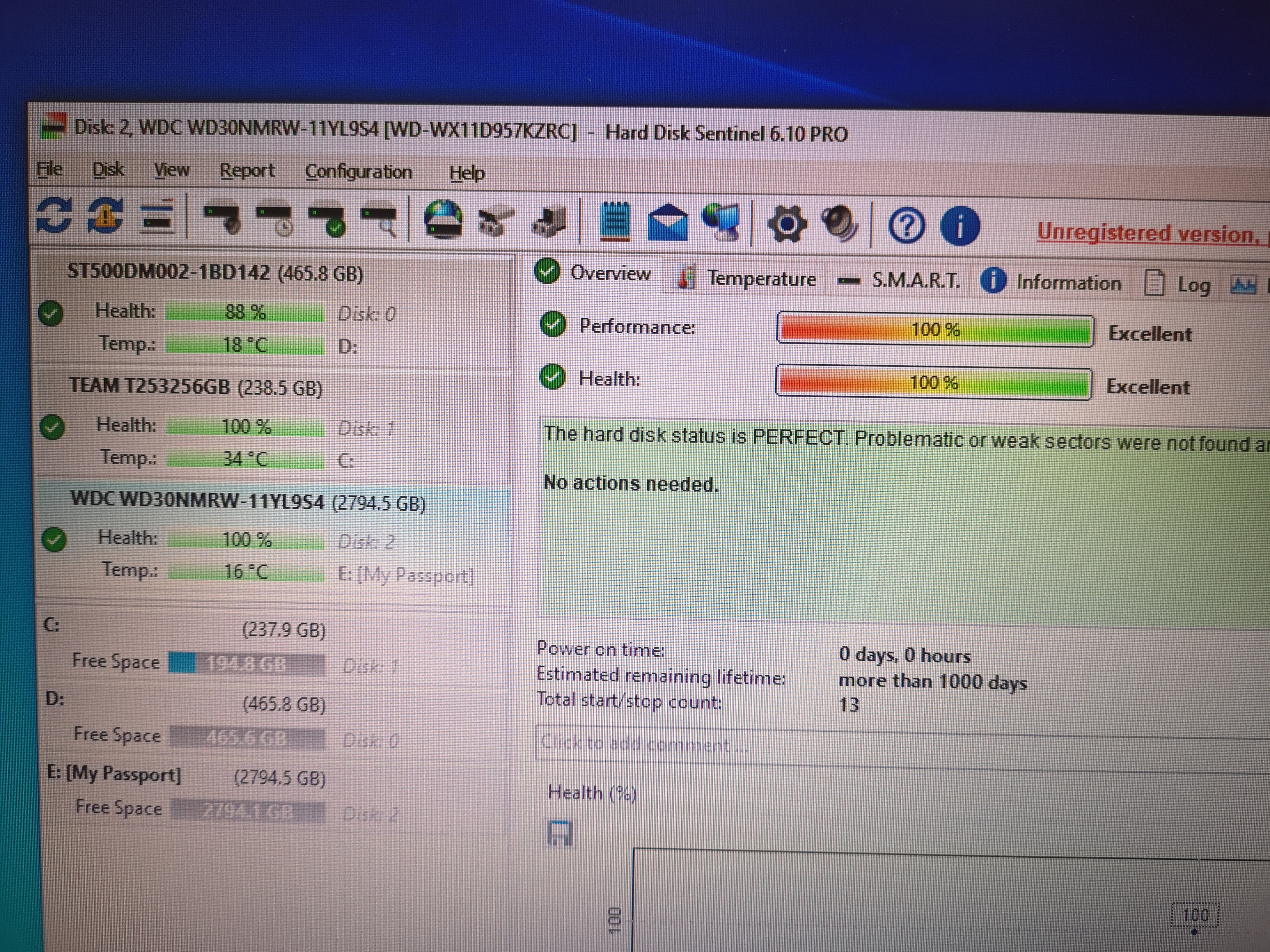Click the green check icon of WDC WD30NMRW disk
The image size is (1270, 952).
coord(54,540)
